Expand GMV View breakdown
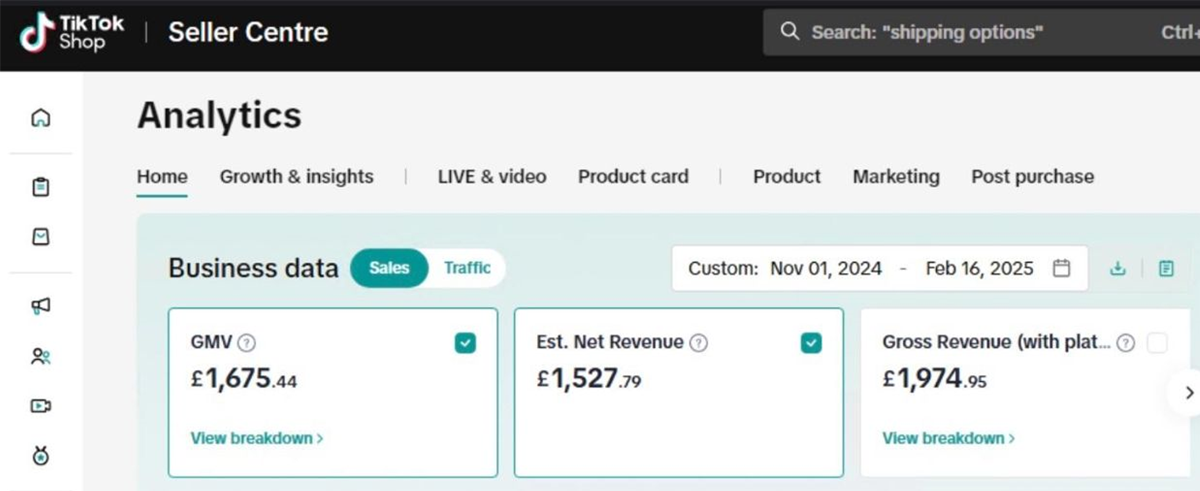The width and height of the screenshot is (1200, 491). point(256,438)
